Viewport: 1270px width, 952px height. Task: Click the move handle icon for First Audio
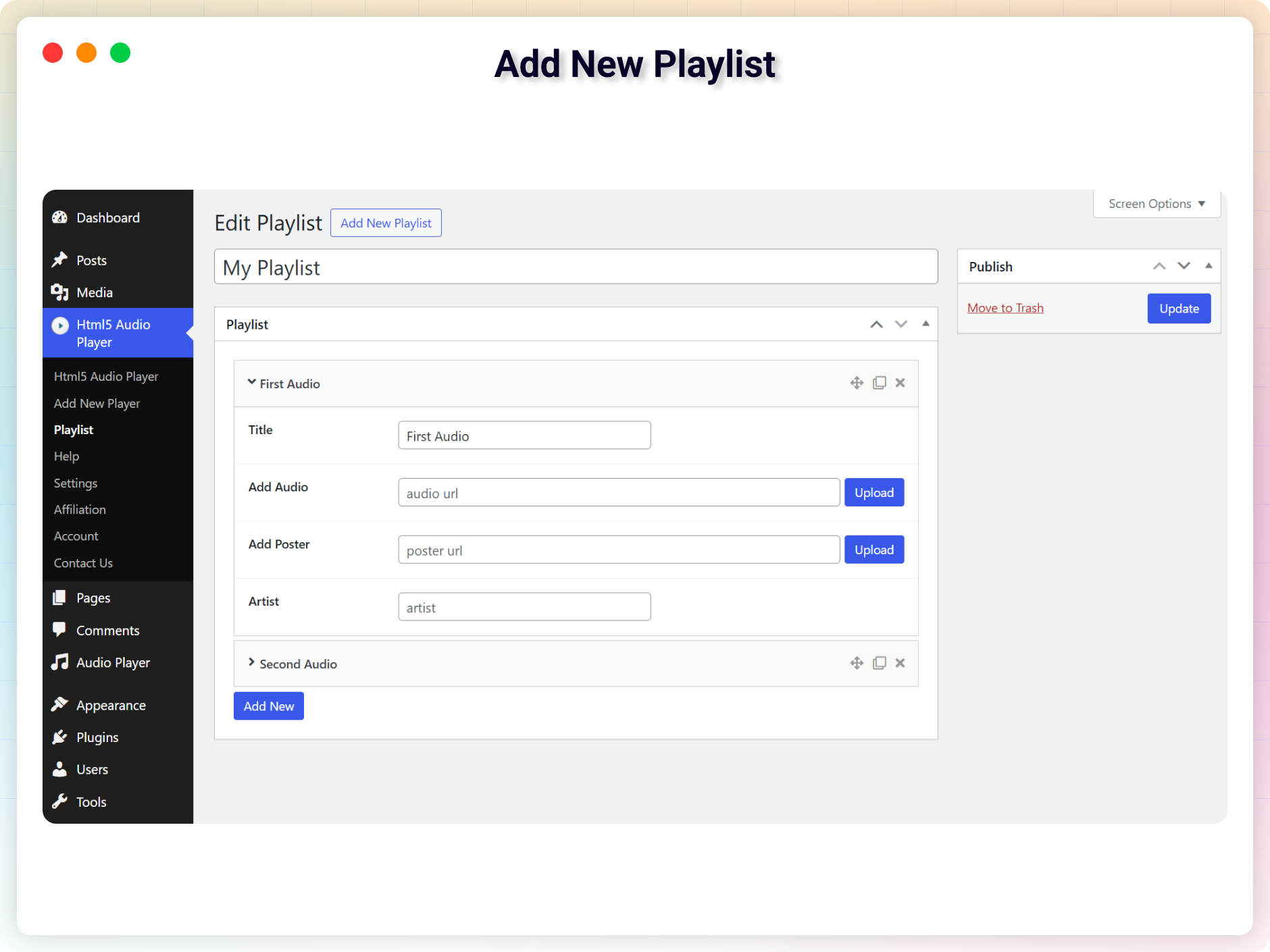point(857,383)
